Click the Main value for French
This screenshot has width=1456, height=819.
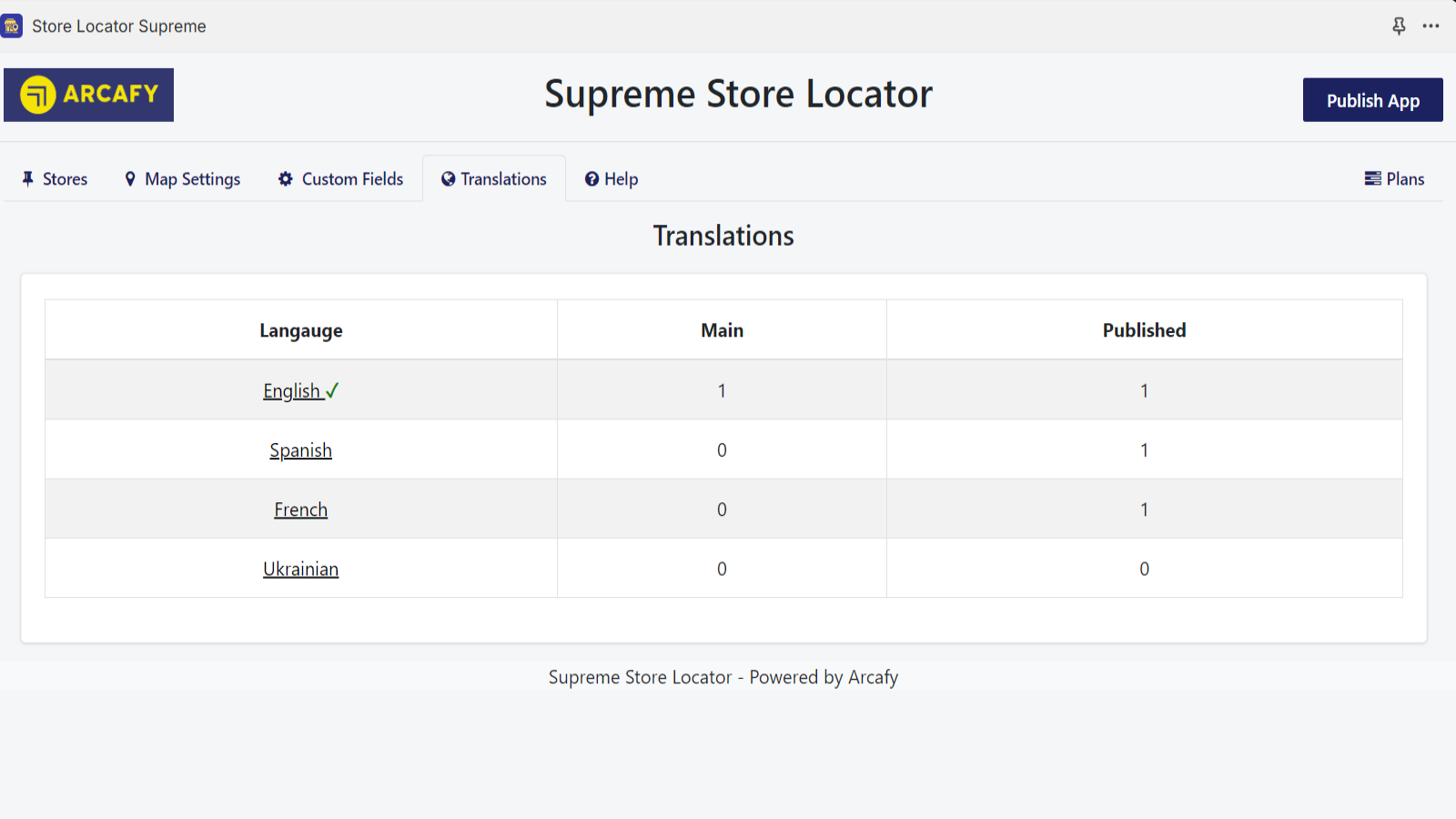click(722, 510)
